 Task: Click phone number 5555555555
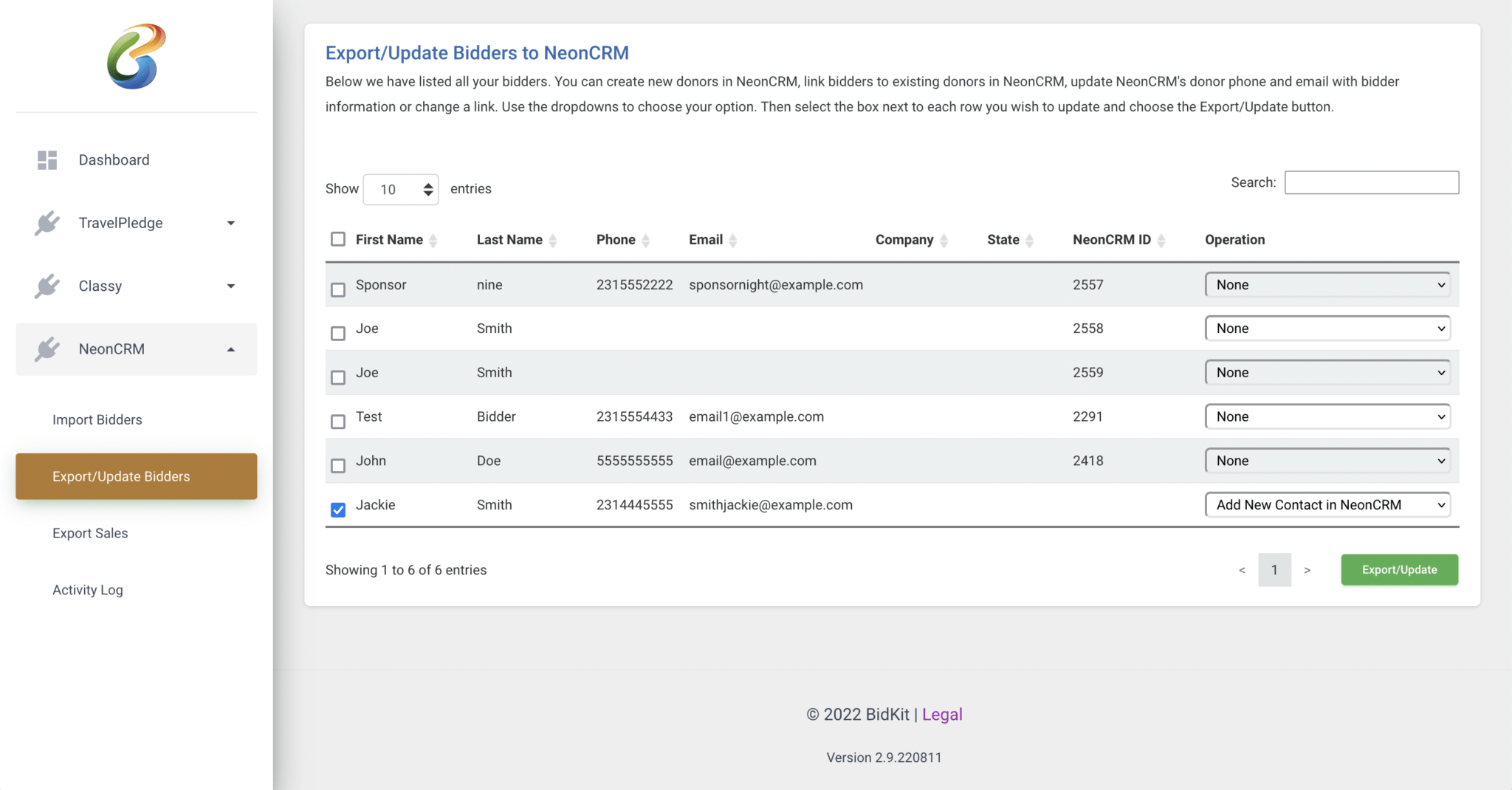click(x=635, y=461)
